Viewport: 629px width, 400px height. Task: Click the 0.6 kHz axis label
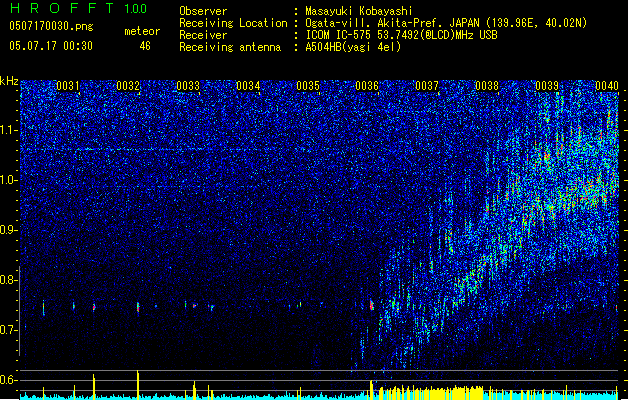click(x=9, y=380)
